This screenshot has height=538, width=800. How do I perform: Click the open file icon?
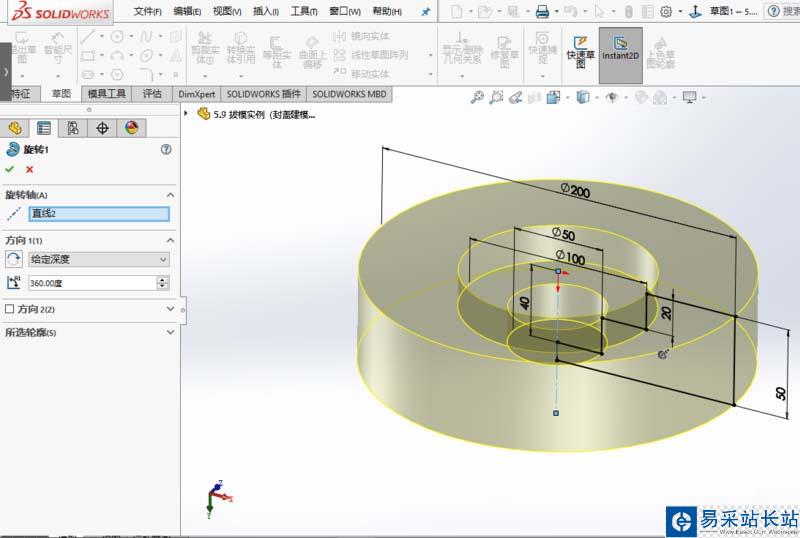click(x=485, y=11)
